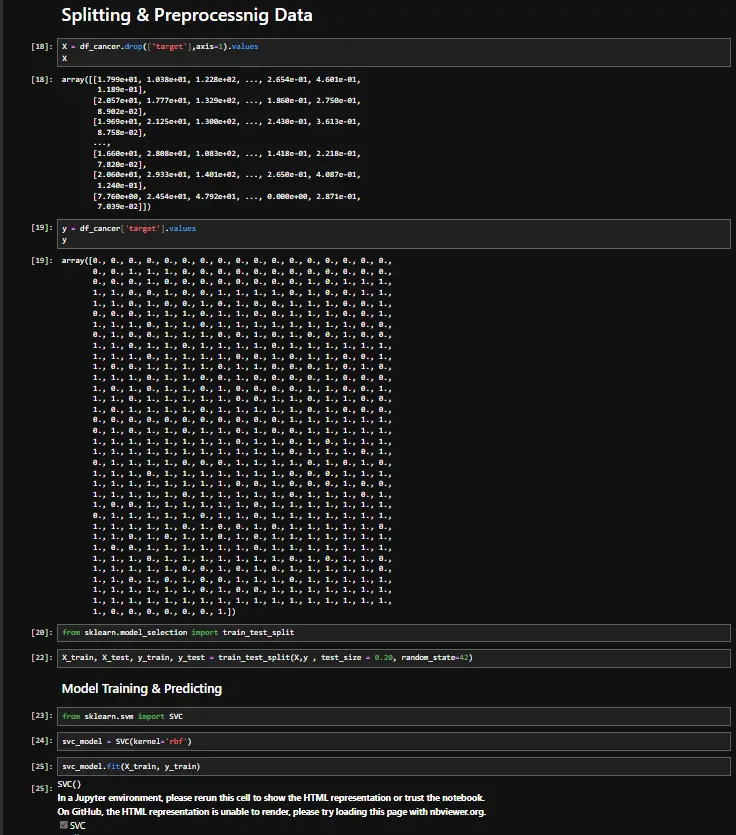Click the final y array line ending 1.])
This screenshot has width=736, height=835.
[x=164, y=612]
